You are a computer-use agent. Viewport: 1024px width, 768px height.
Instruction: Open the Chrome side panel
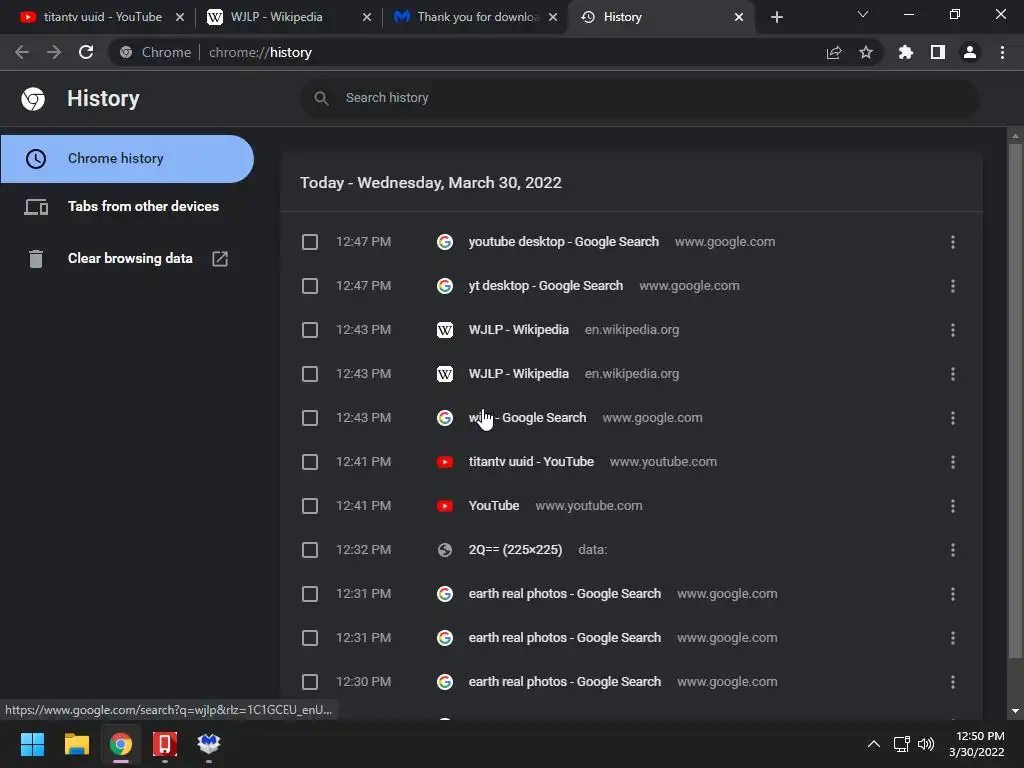pyautogui.click(x=938, y=52)
